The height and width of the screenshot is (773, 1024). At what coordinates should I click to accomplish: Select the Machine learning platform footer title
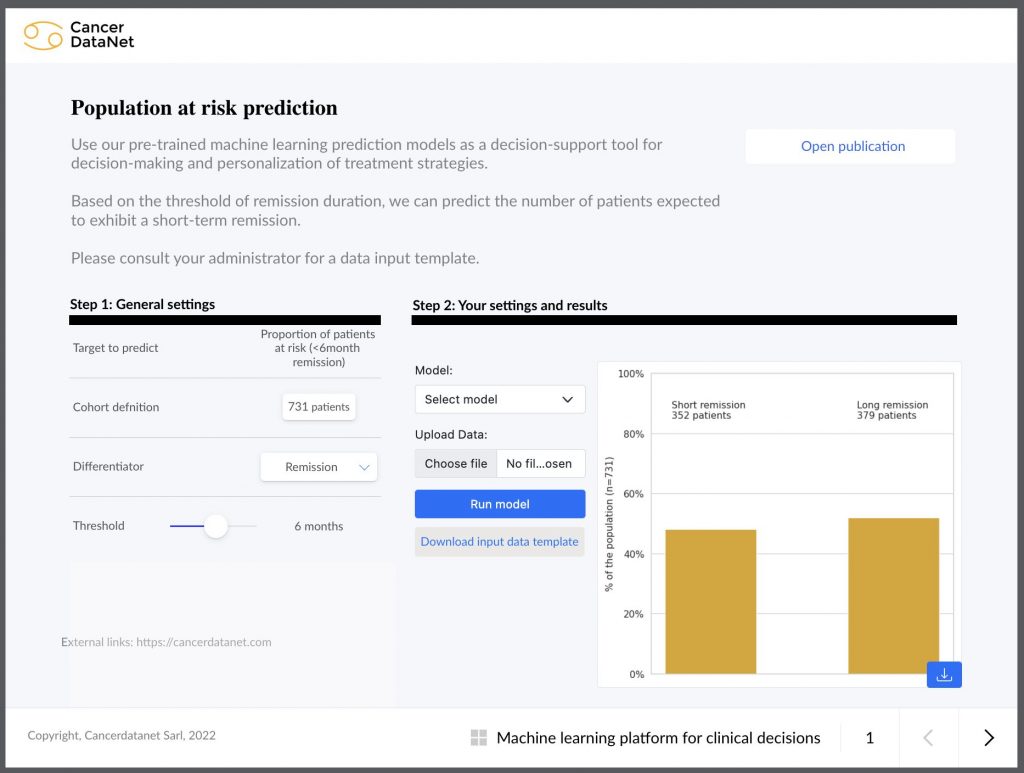point(657,737)
